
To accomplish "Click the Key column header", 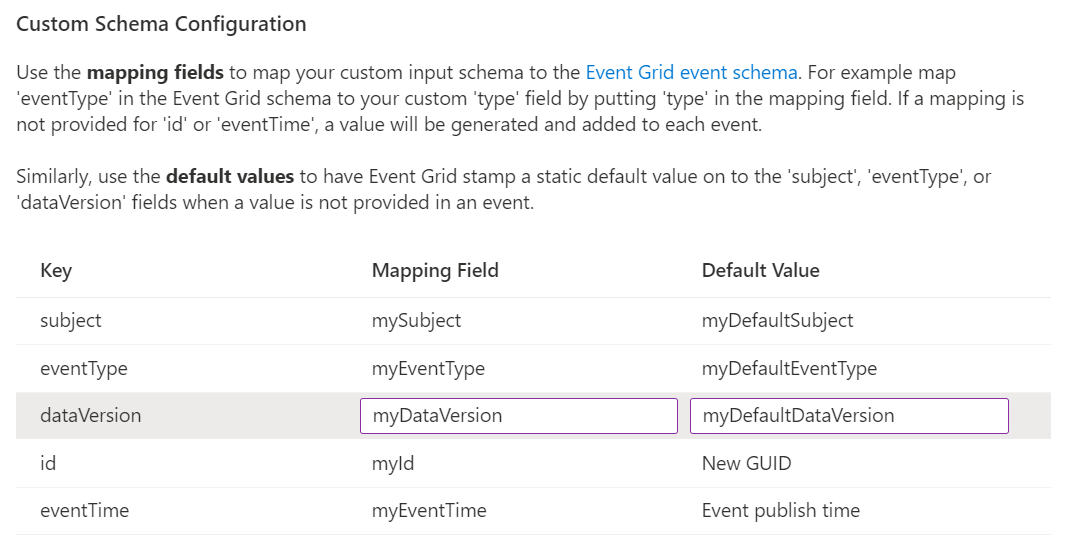I will coord(56,271).
